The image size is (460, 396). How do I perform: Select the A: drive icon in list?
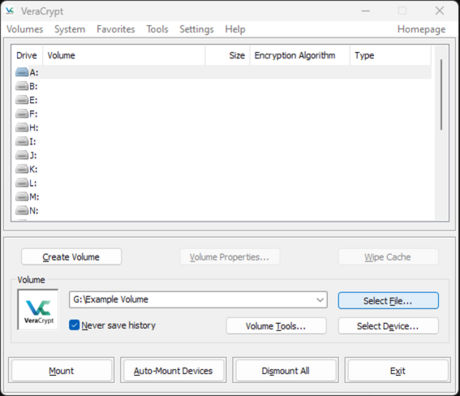point(22,72)
